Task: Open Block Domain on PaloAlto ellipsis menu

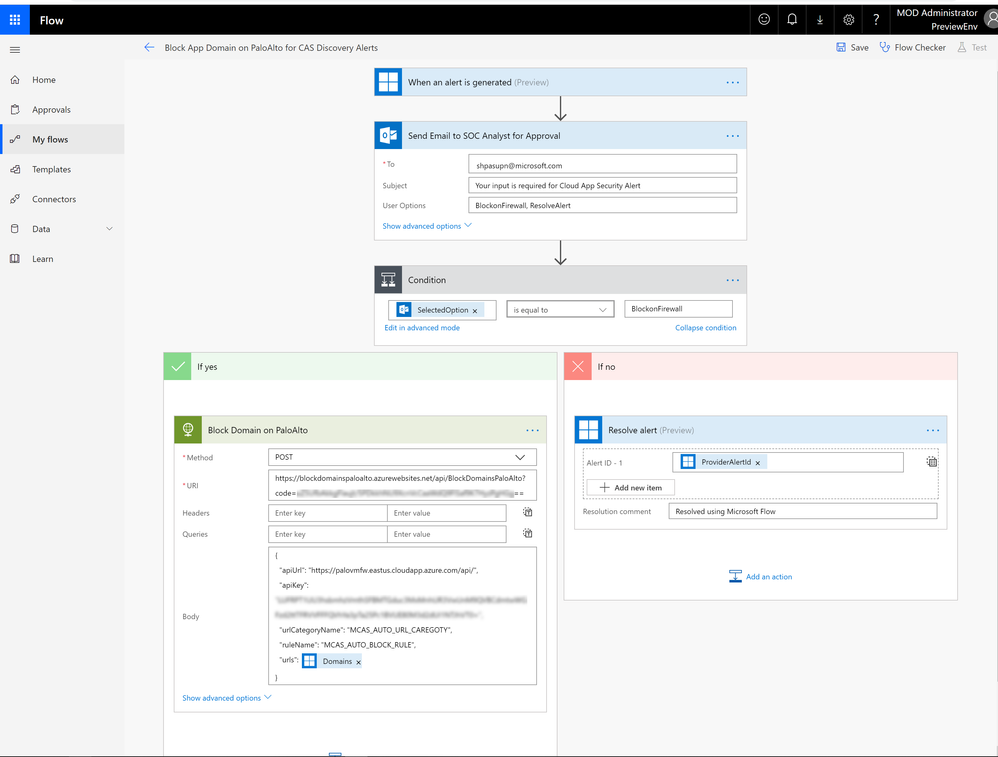Action: (532, 430)
